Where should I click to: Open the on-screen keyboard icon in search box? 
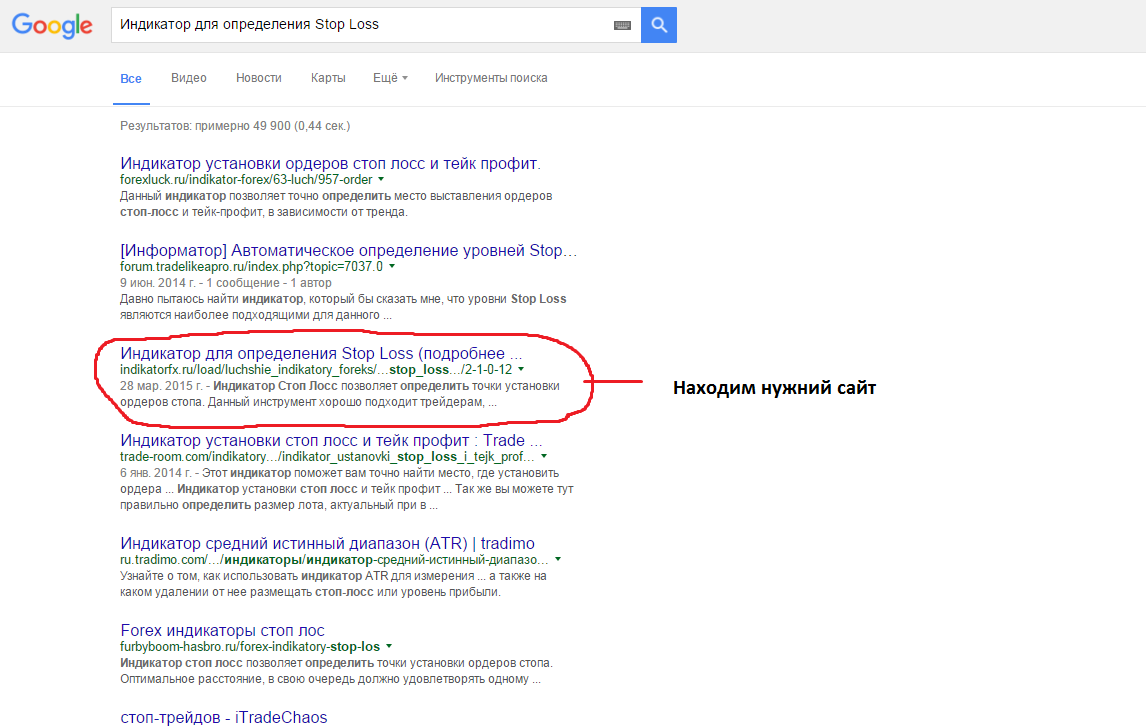[622, 26]
